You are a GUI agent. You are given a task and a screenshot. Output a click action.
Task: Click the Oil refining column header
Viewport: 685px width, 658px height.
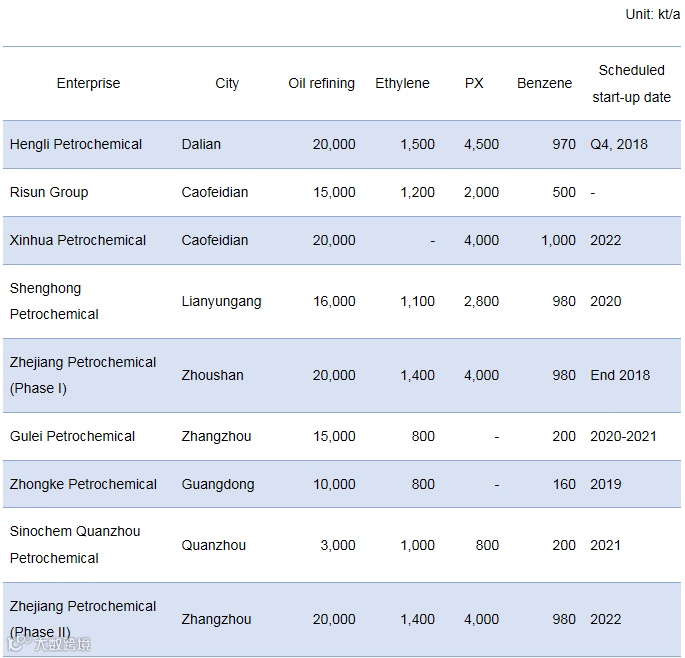(321, 83)
